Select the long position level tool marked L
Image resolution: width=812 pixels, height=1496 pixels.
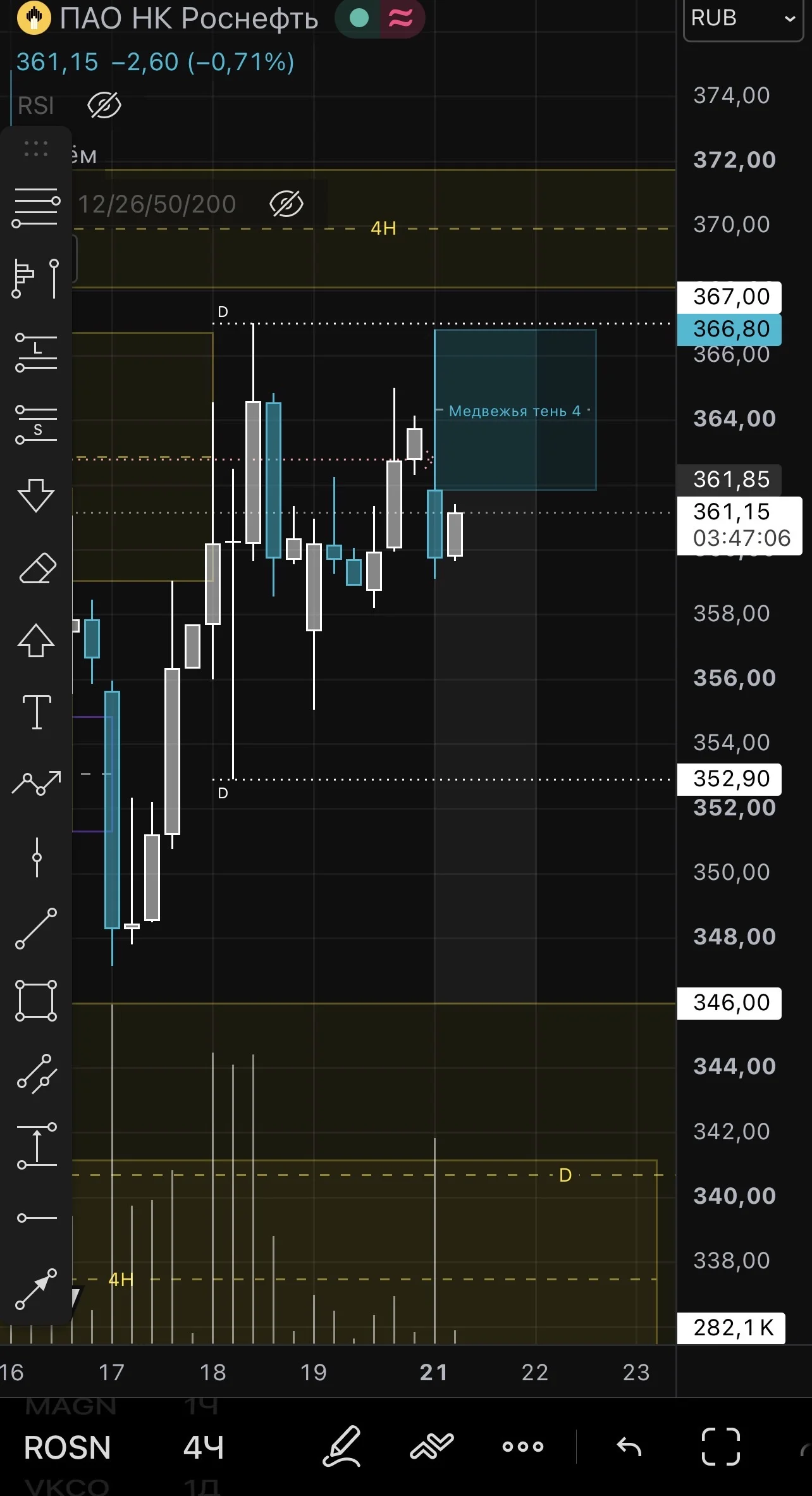36,352
